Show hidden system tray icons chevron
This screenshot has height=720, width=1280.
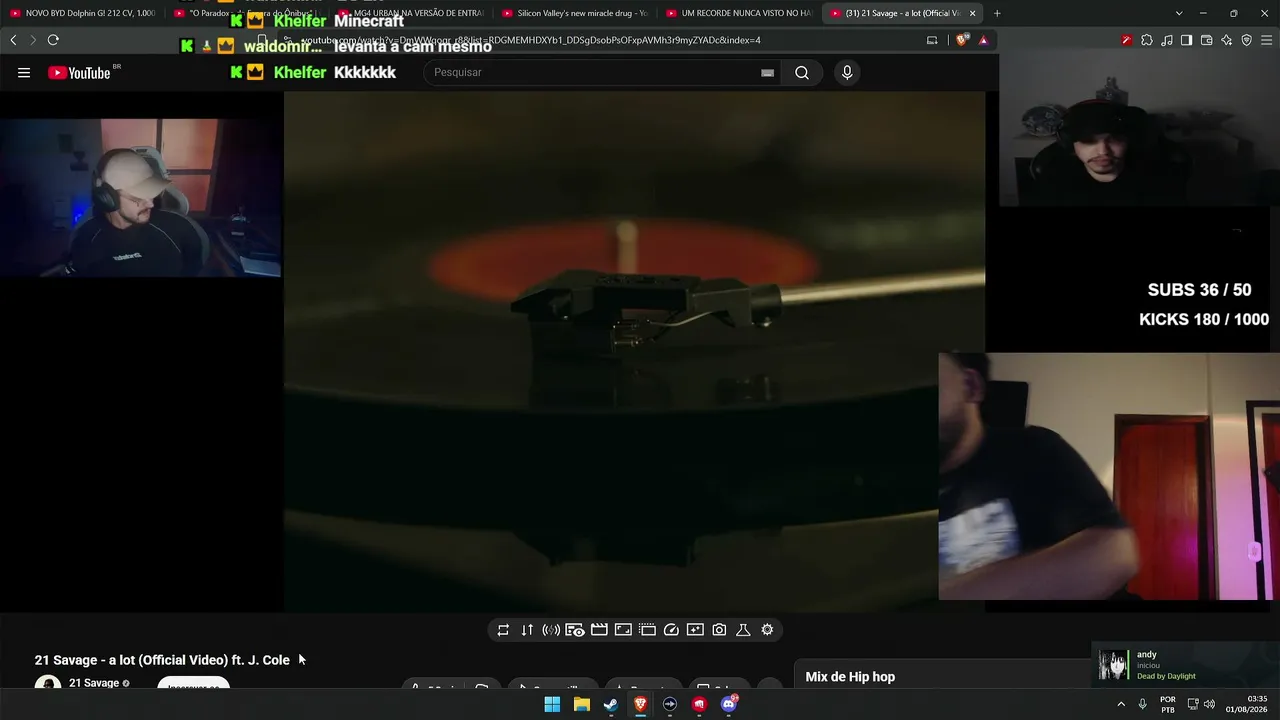click(x=1121, y=704)
